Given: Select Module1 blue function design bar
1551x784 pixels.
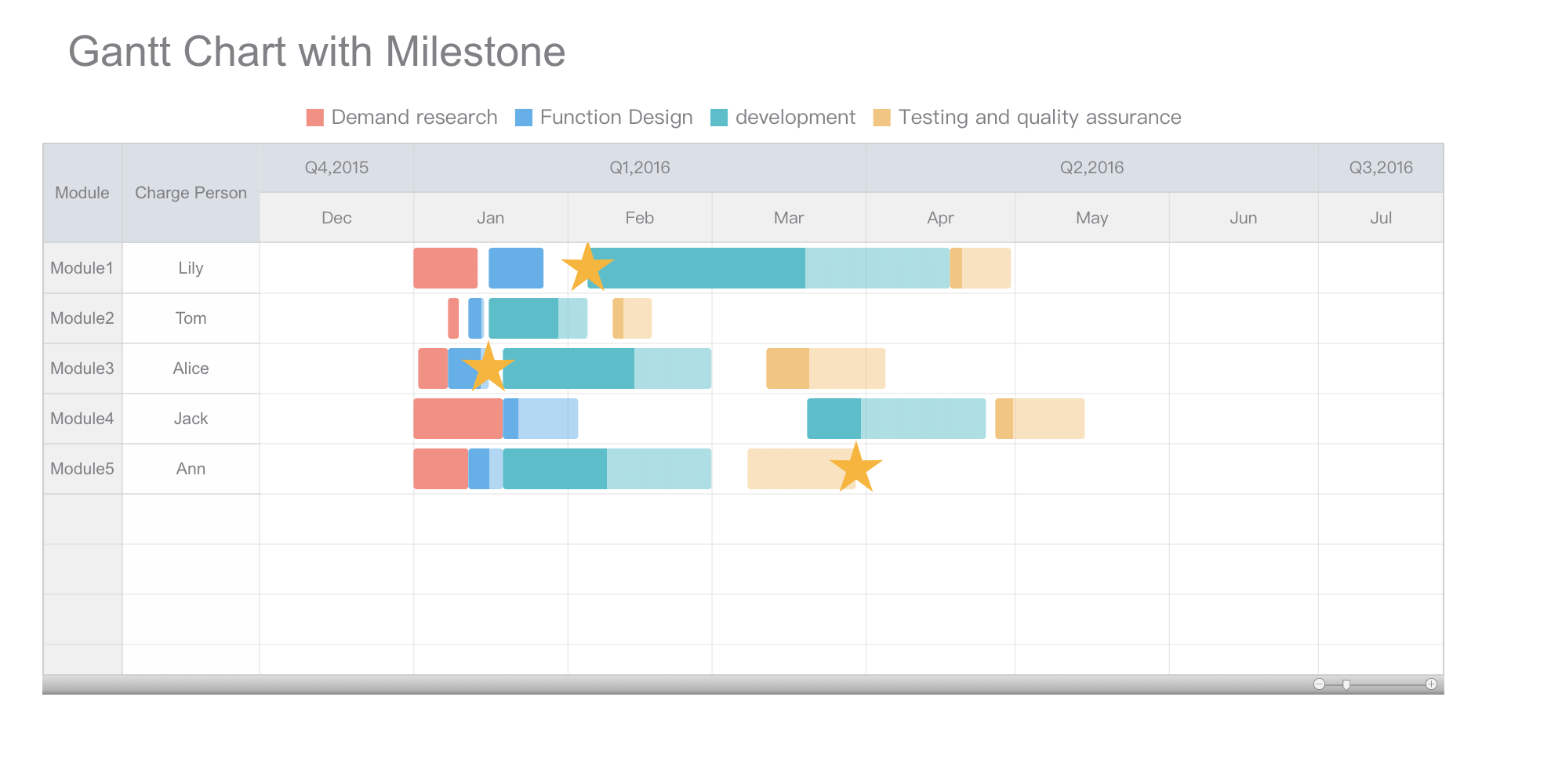Looking at the screenshot, I should pos(516,268).
